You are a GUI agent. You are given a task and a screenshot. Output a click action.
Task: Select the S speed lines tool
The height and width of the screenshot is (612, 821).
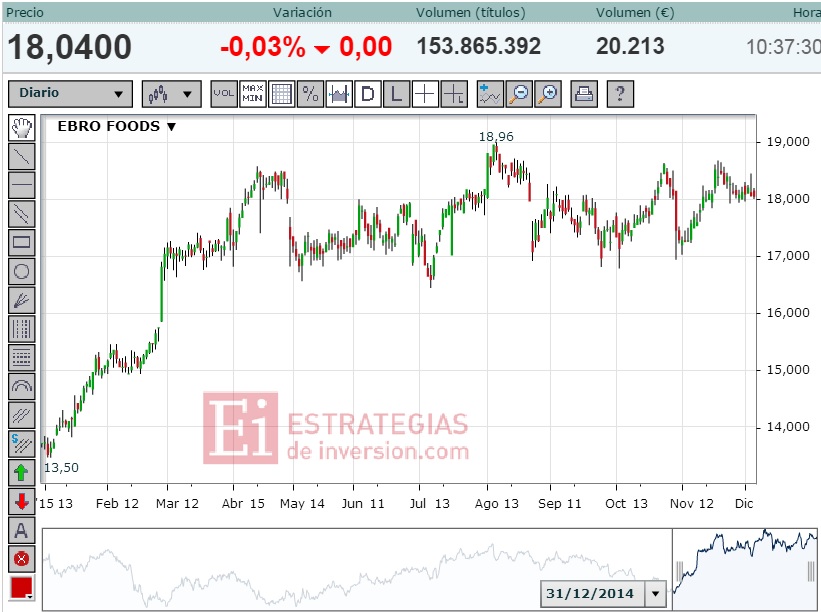pos(21,444)
